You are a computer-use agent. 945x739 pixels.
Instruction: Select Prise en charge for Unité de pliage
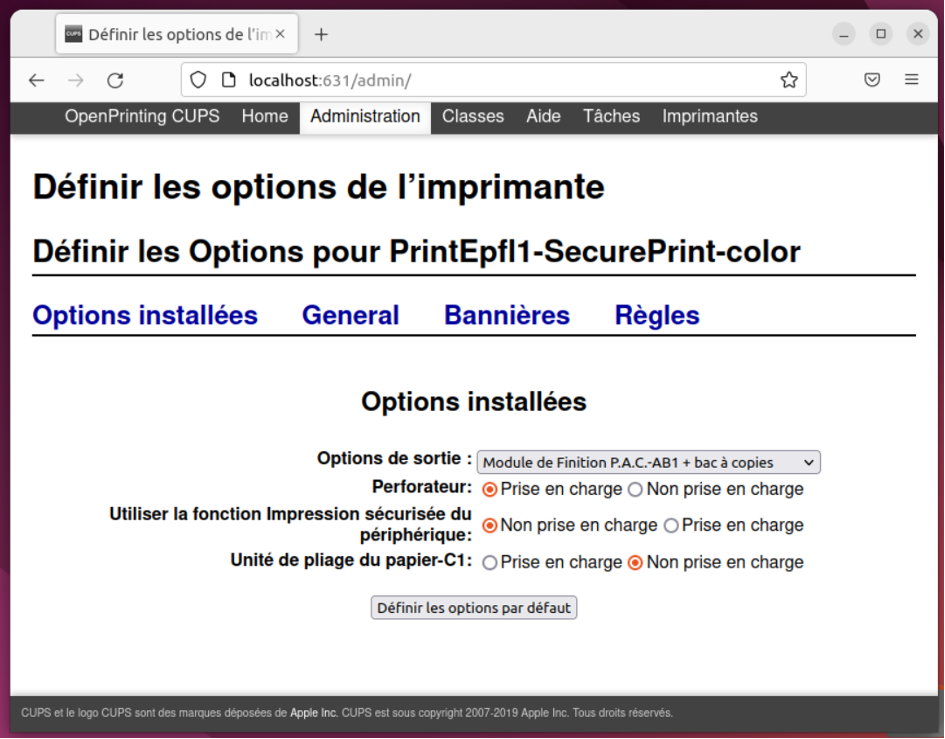point(490,563)
